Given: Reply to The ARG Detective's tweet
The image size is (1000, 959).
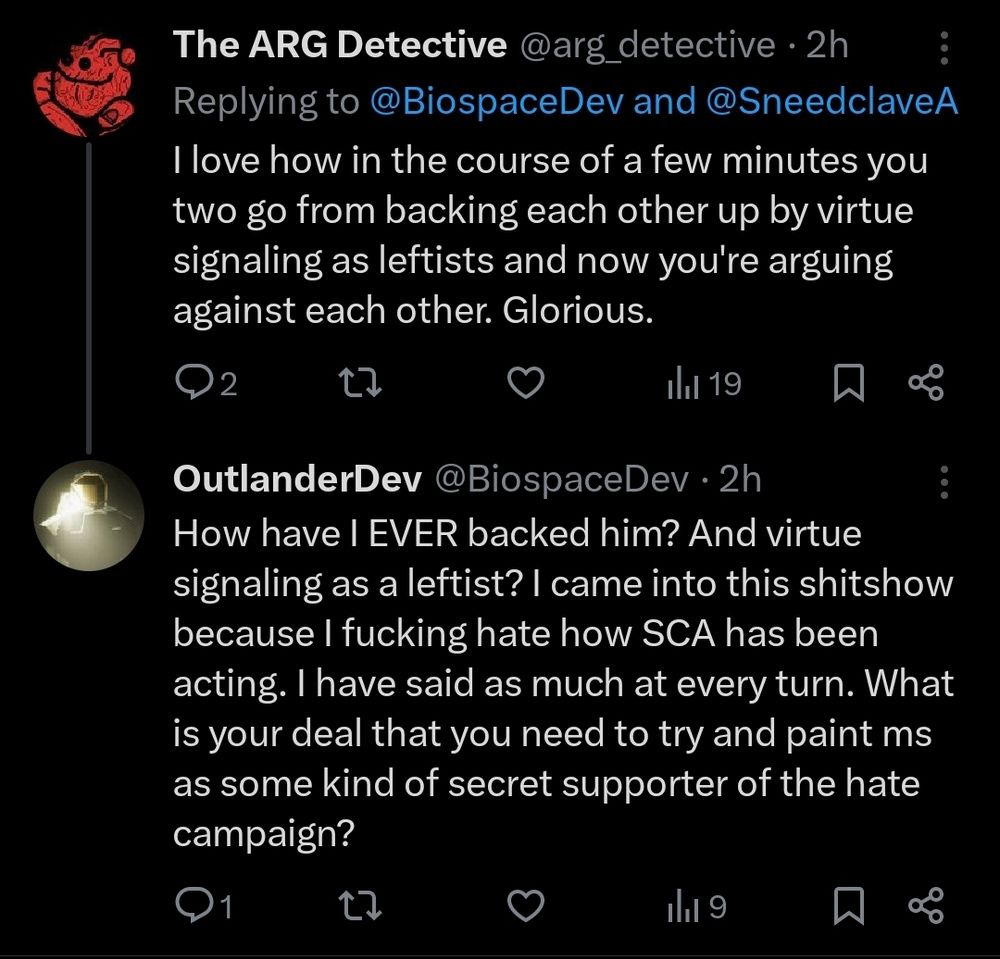Looking at the screenshot, I should pos(192,384).
